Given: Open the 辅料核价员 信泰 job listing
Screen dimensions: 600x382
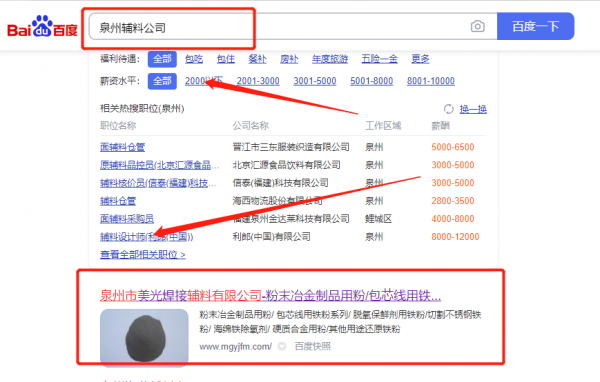Looking at the screenshot, I should click(158, 183).
